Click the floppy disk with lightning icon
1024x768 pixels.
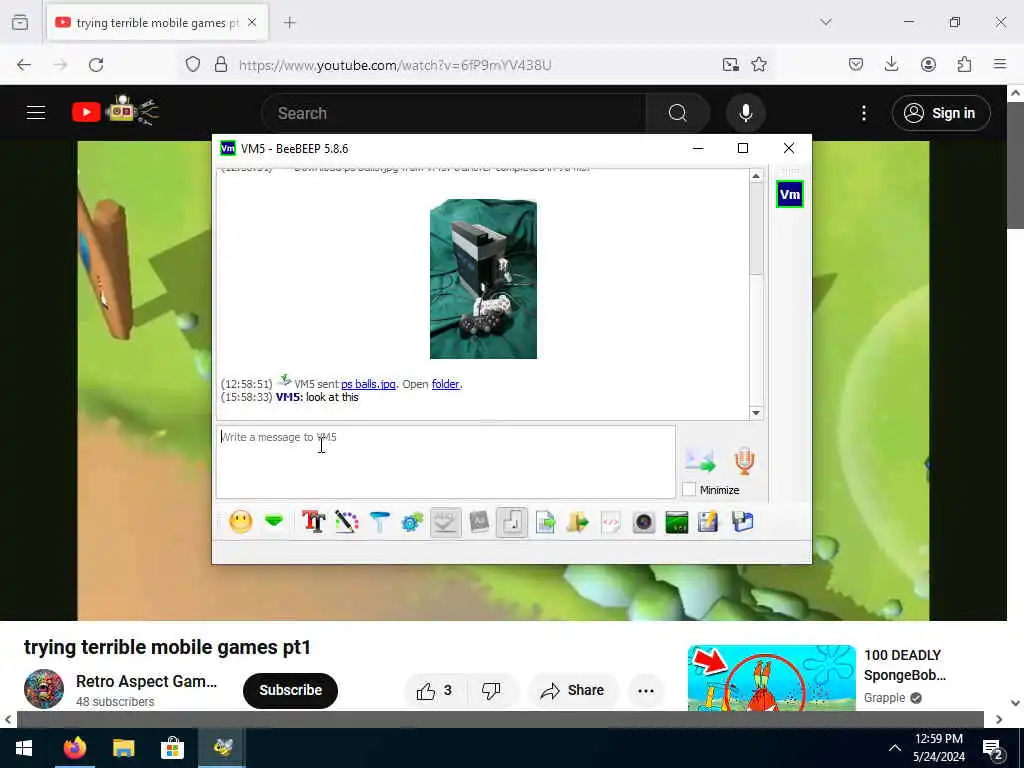[x=708, y=522]
